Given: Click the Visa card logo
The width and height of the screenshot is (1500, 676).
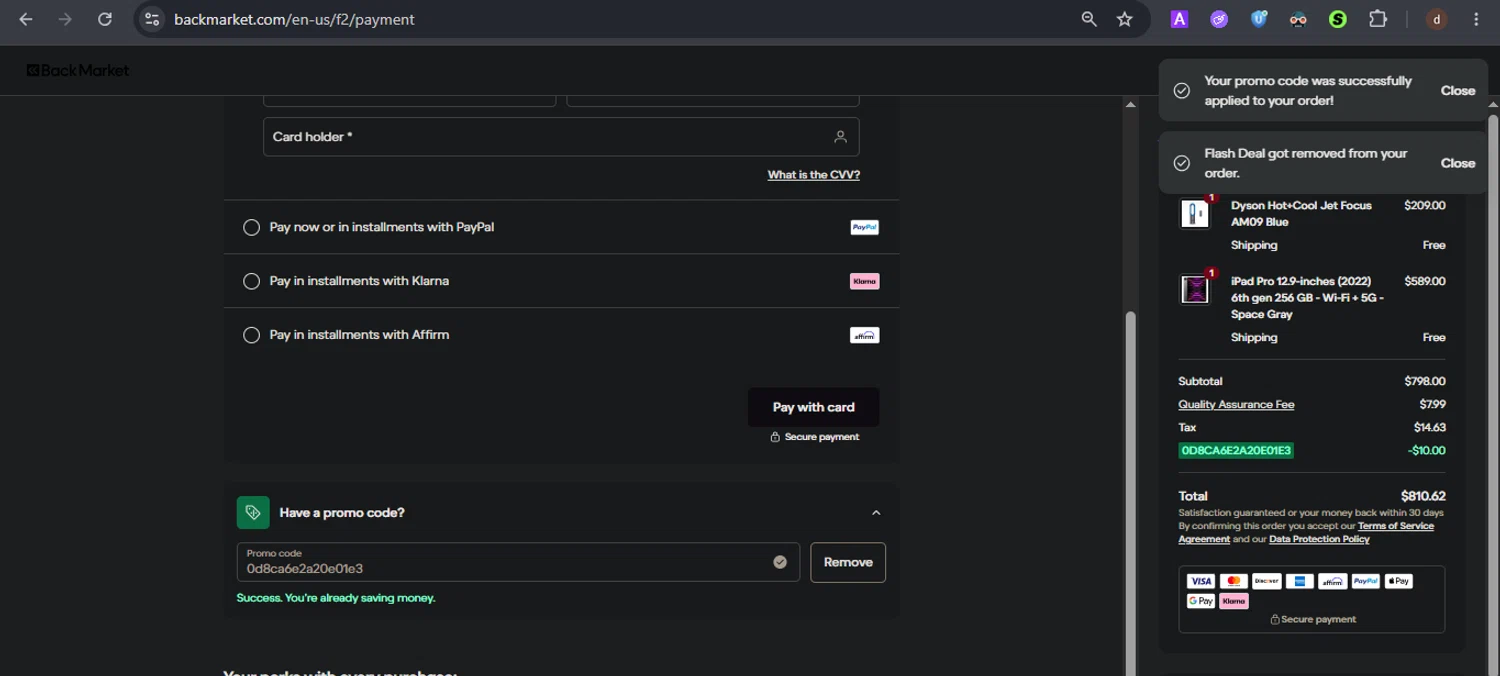Looking at the screenshot, I should (x=1200, y=581).
